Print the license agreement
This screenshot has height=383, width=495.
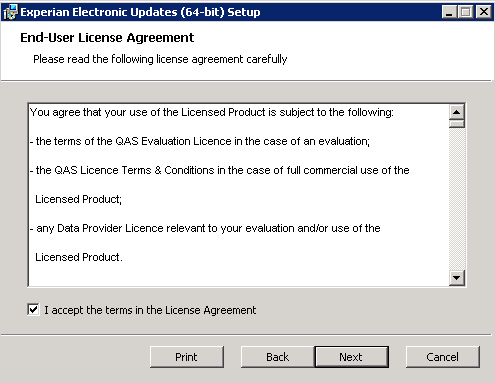click(187, 357)
